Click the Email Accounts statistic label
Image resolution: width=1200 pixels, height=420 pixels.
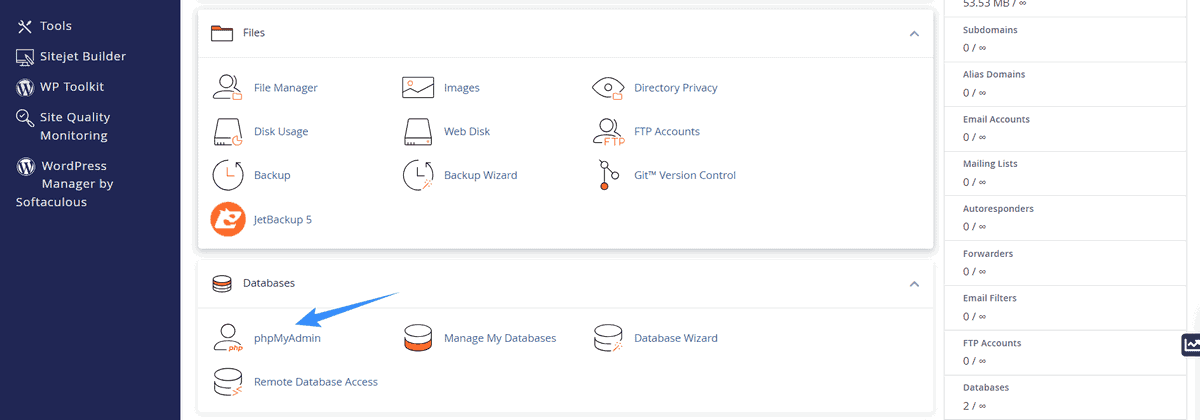(x=996, y=119)
